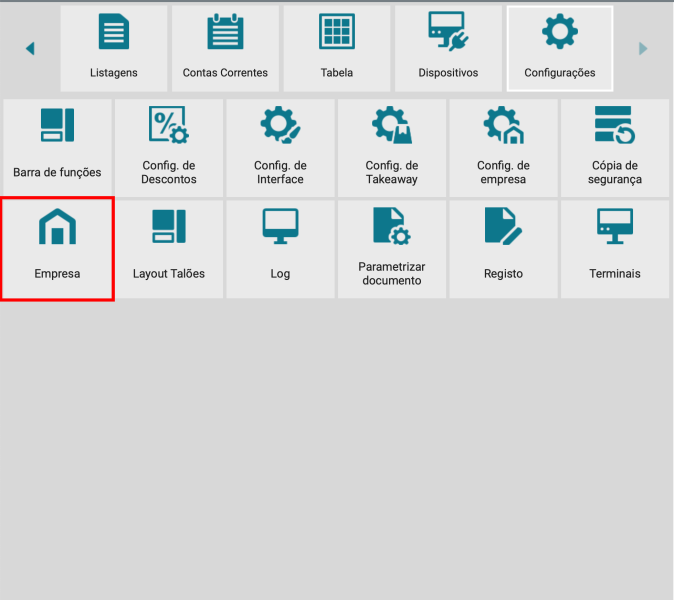Select the Dispositivos tab

[x=448, y=48]
